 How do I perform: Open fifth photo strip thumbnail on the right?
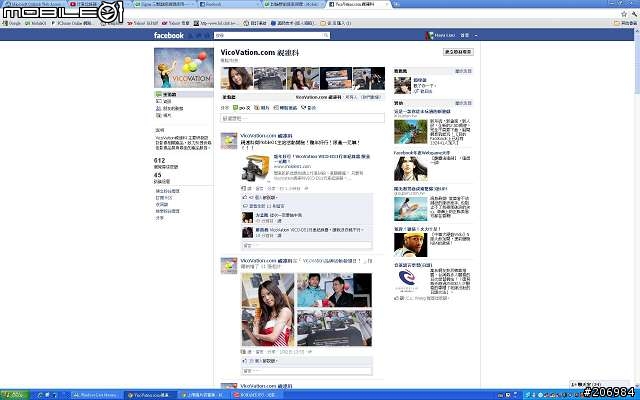[369, 78]
